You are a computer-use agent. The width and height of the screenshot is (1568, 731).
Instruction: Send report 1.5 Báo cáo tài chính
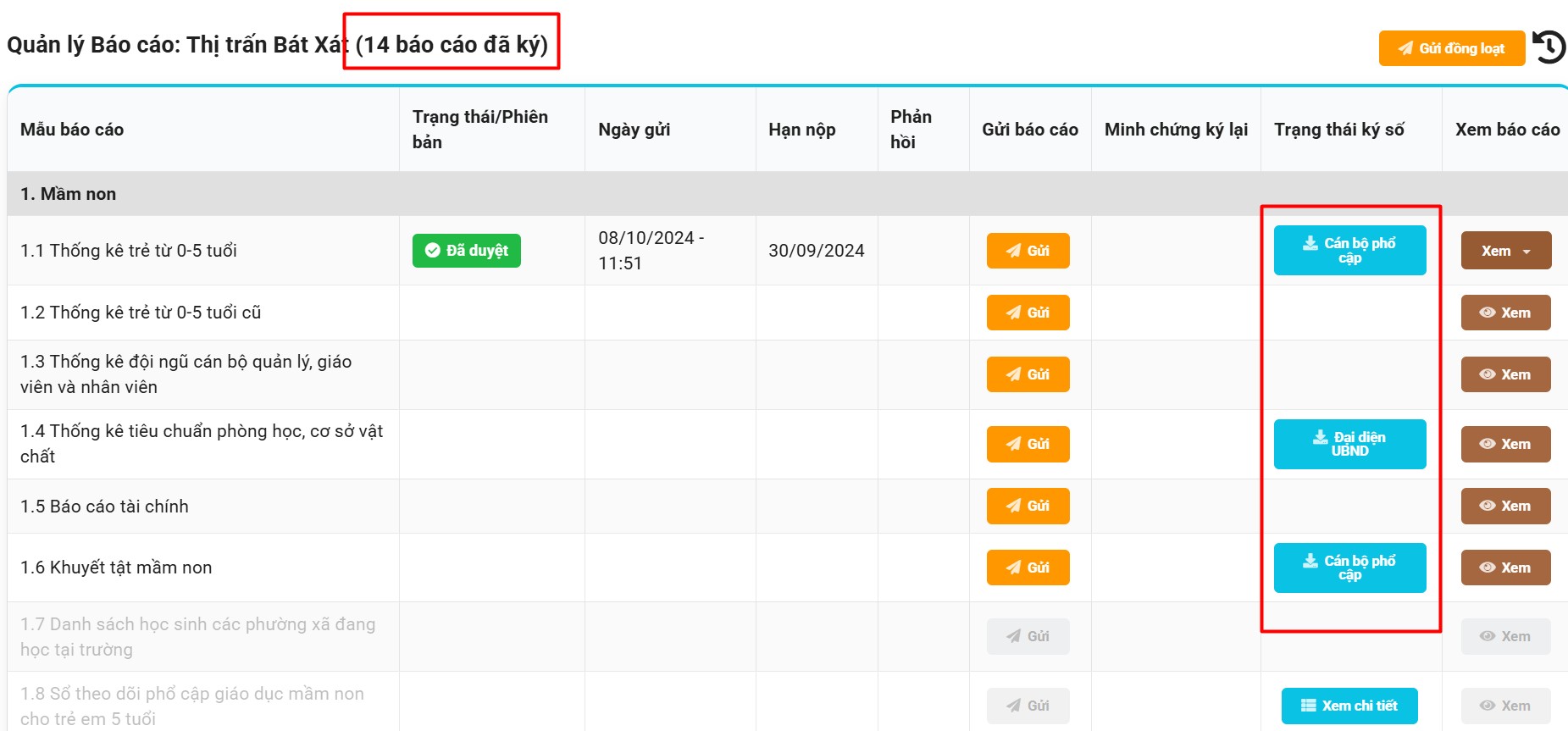(x=1028, y=506)
